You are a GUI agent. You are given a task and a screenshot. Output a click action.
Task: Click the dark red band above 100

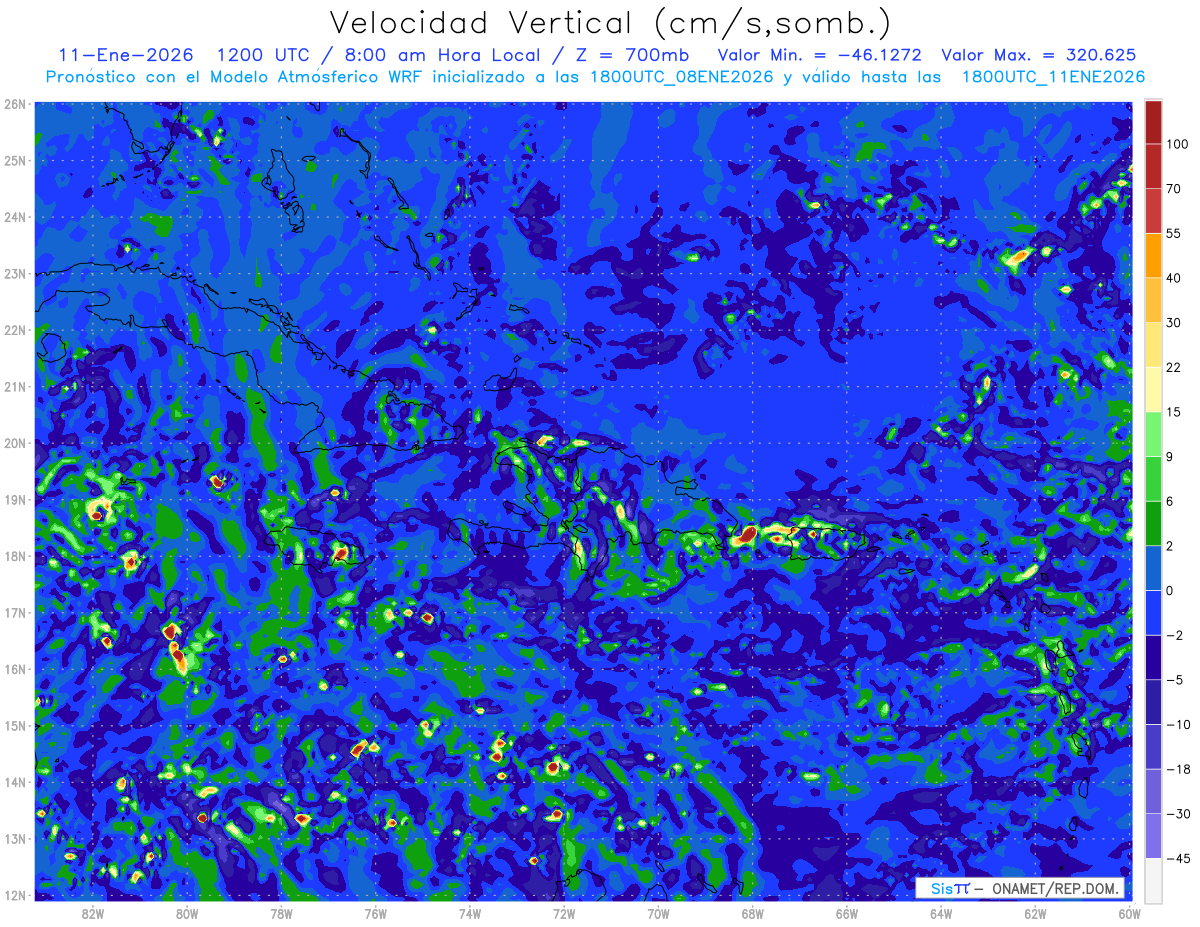click(1153, 121)
